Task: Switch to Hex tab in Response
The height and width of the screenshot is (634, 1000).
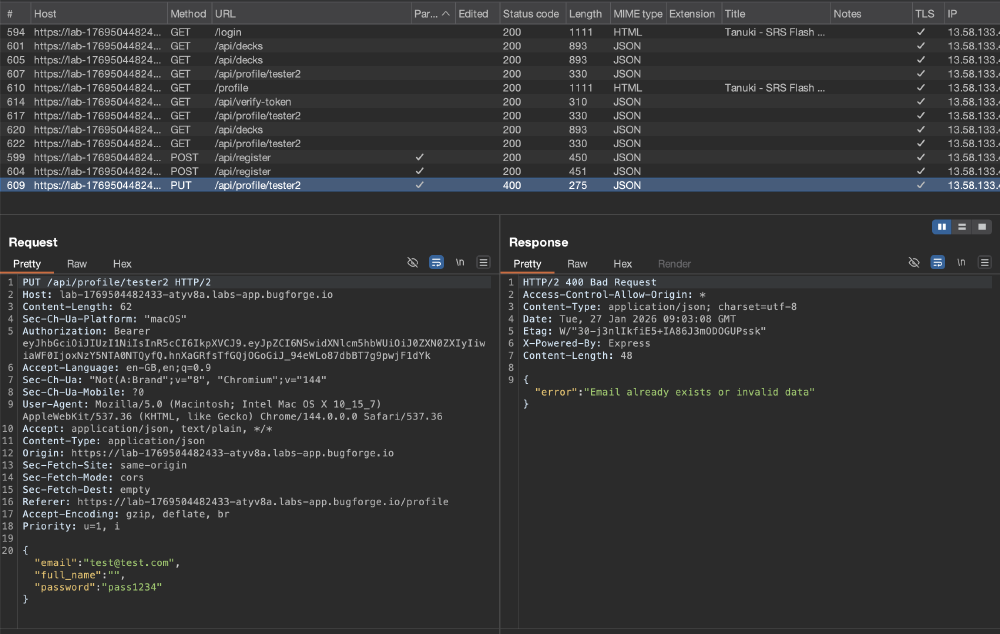Action: click(x=622, y=264)
